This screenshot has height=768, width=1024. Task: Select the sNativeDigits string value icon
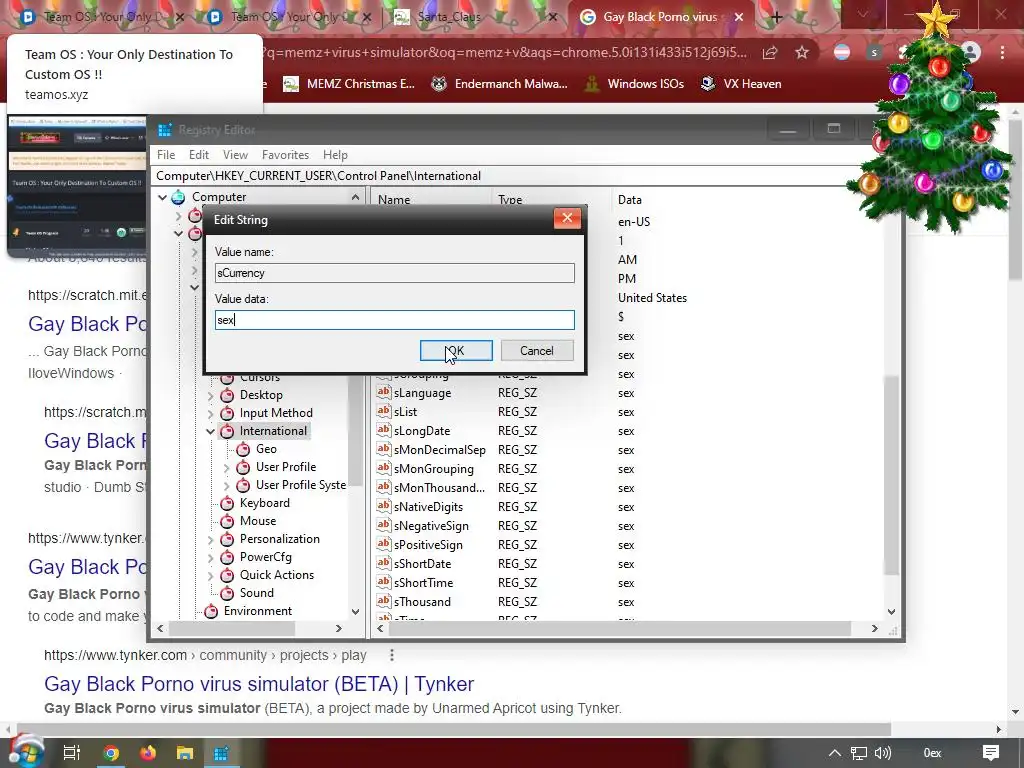(383, 506)
